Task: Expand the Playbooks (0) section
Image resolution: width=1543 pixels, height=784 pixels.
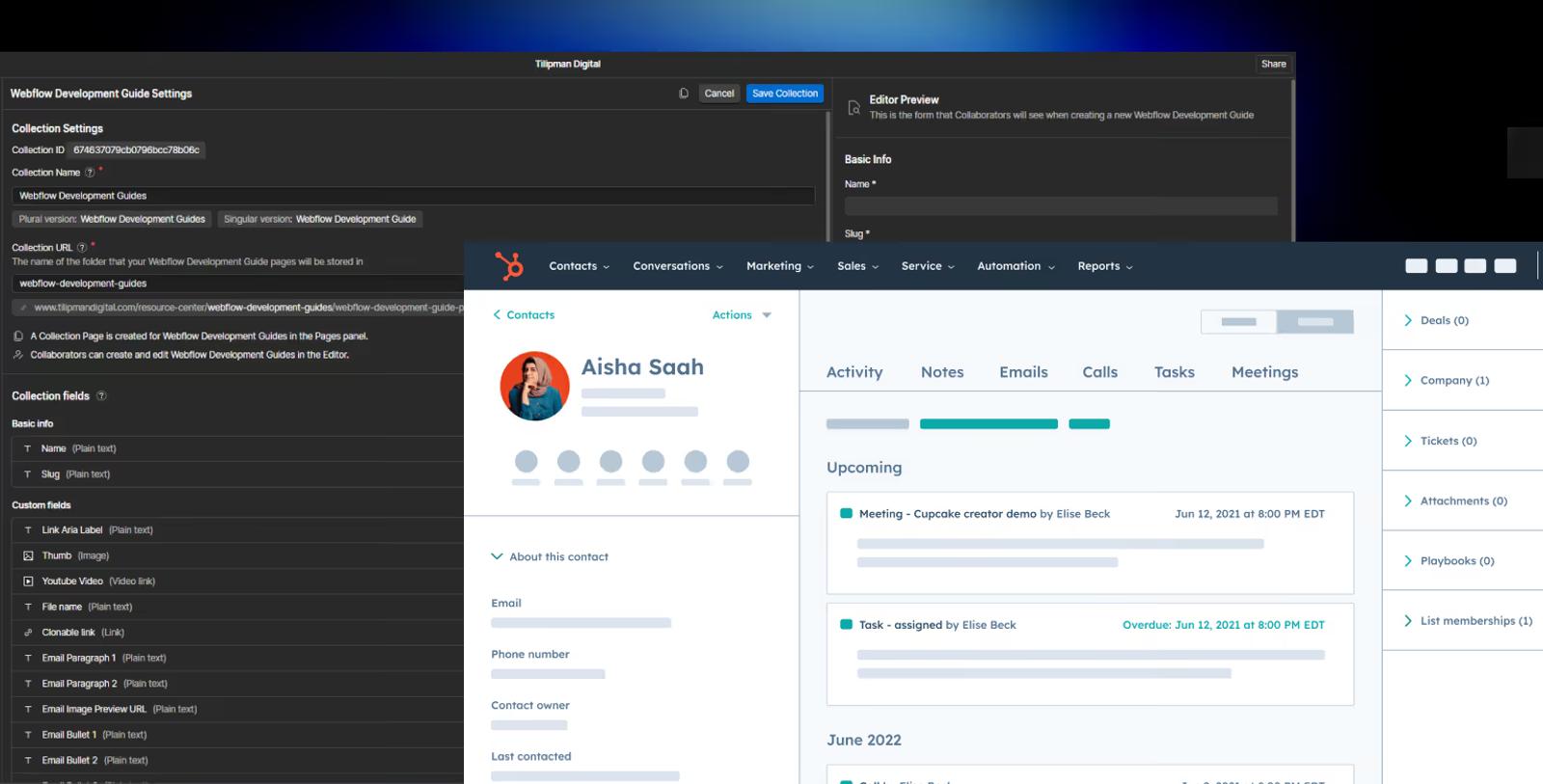Action: (x=1448, y=560)
